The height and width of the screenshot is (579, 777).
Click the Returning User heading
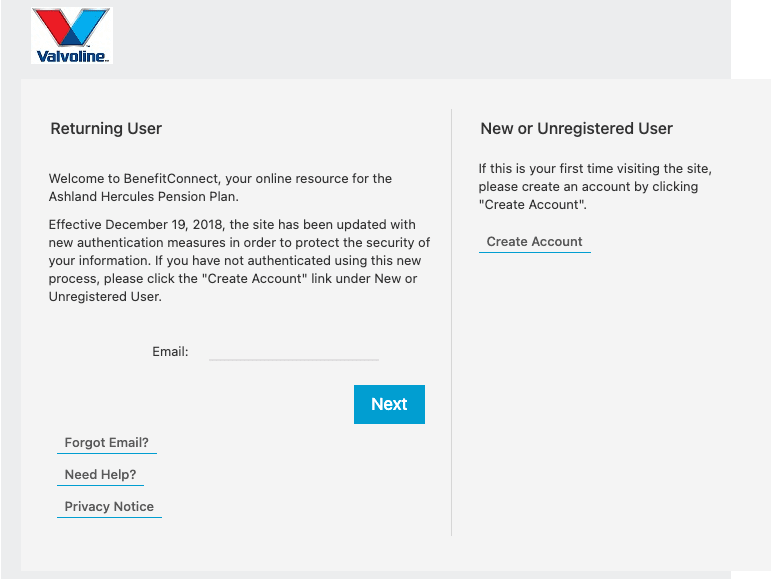coord(106,129)
